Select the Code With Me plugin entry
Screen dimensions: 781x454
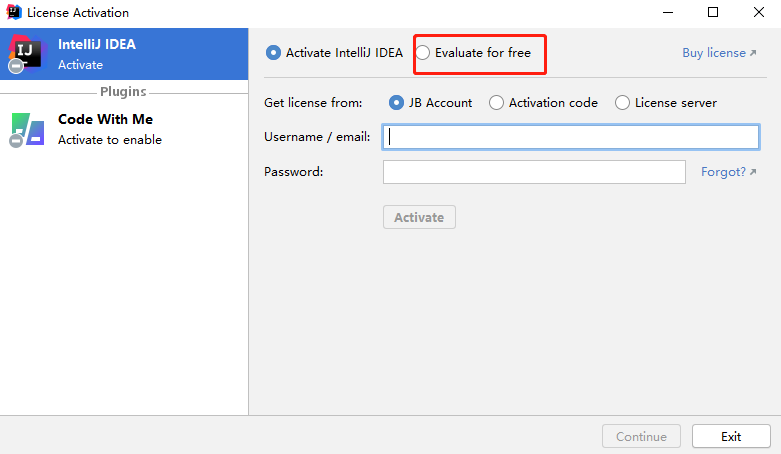coord(124,129)
